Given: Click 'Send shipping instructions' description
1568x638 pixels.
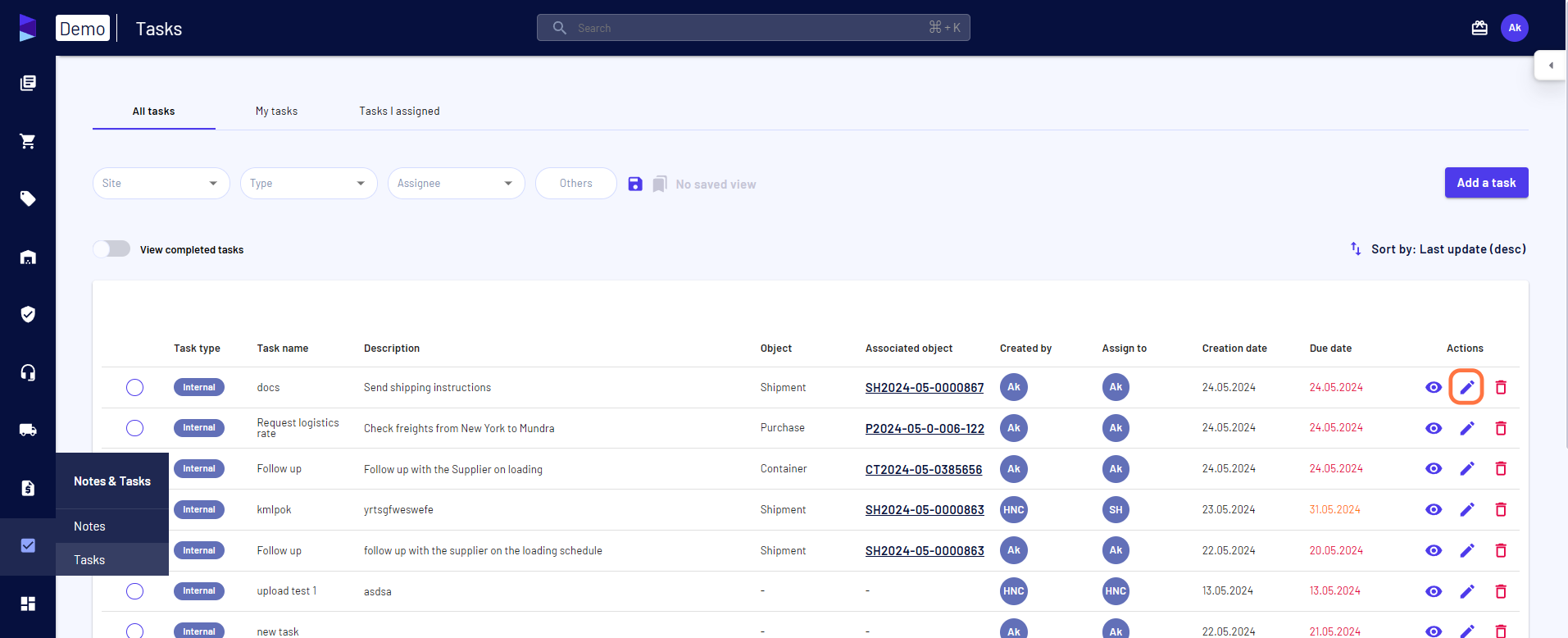Looking at the screenshot, I should click(427, 388).
